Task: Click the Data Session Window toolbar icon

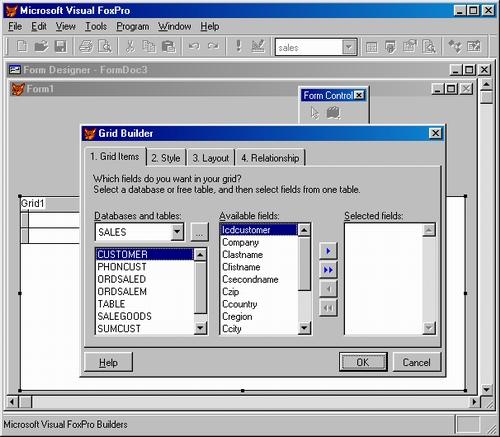Action: tap(390, 47)
